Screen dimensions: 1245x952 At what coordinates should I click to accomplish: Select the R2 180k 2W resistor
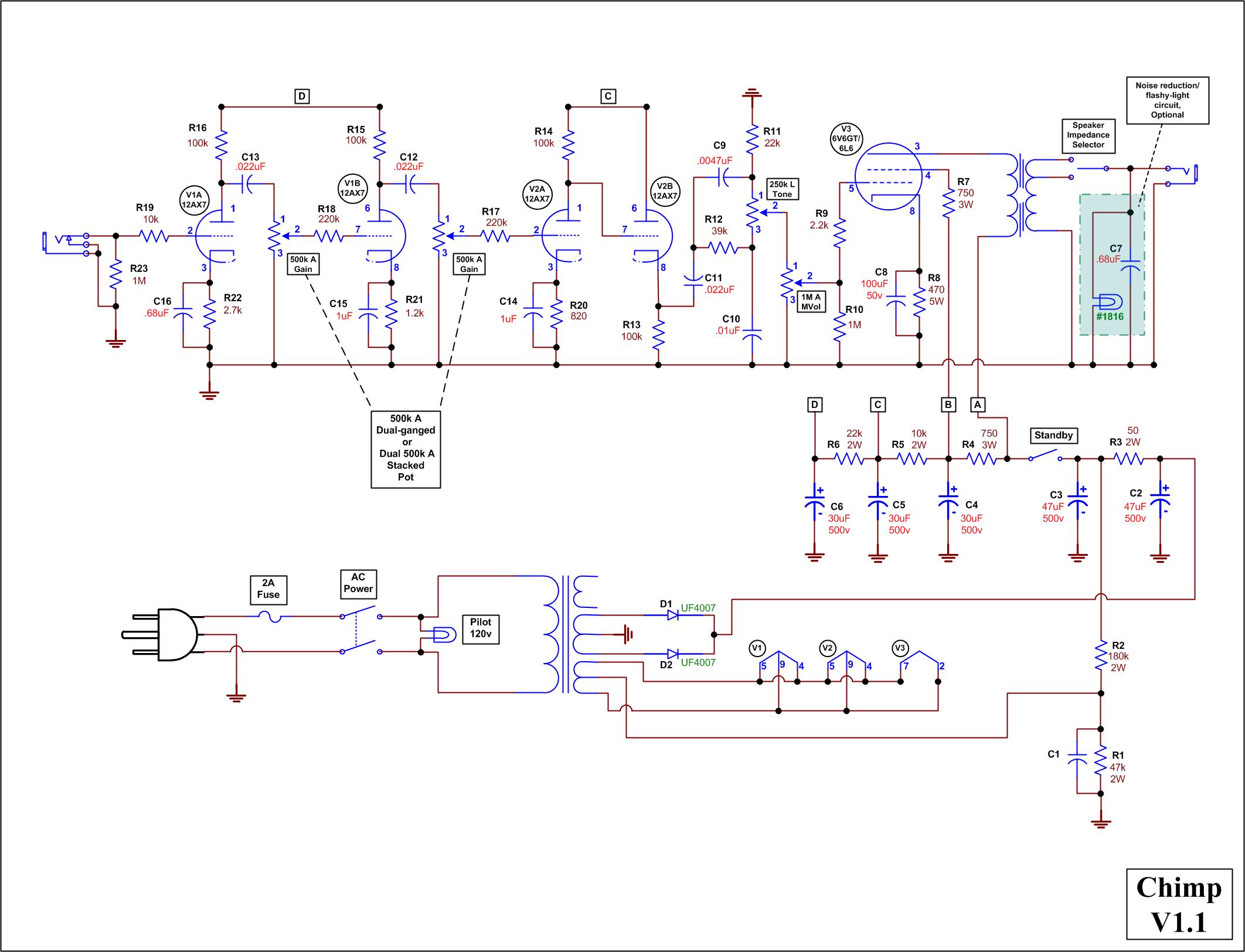1100,656
